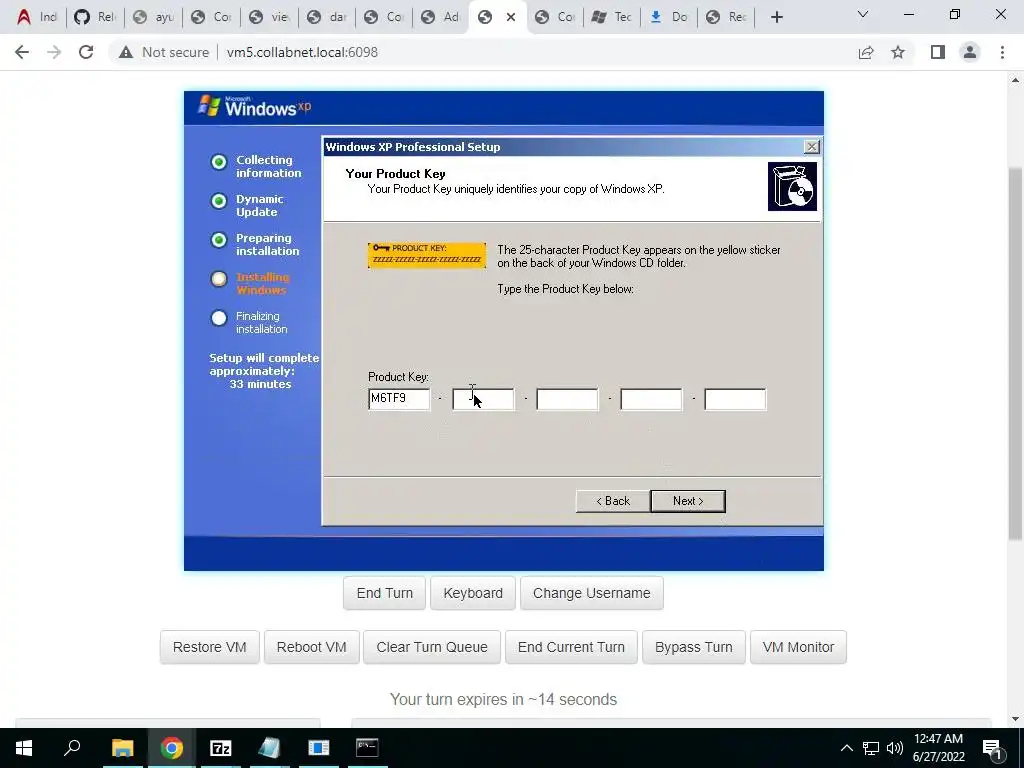Open VM Monitor button
This screenshot has height=768, width=1024.
pos(798,647)
